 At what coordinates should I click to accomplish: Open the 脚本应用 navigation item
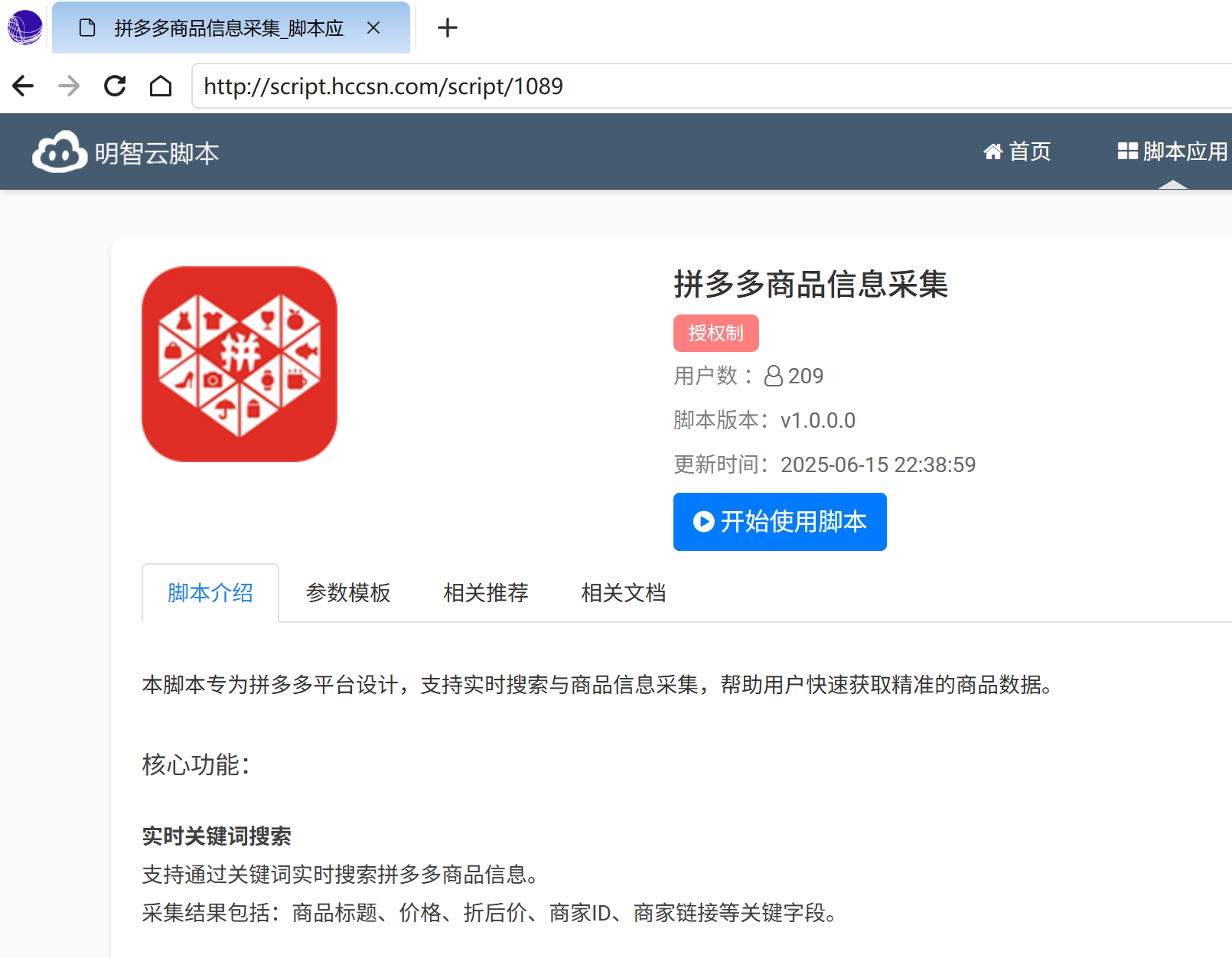(x=1172, y=152)
